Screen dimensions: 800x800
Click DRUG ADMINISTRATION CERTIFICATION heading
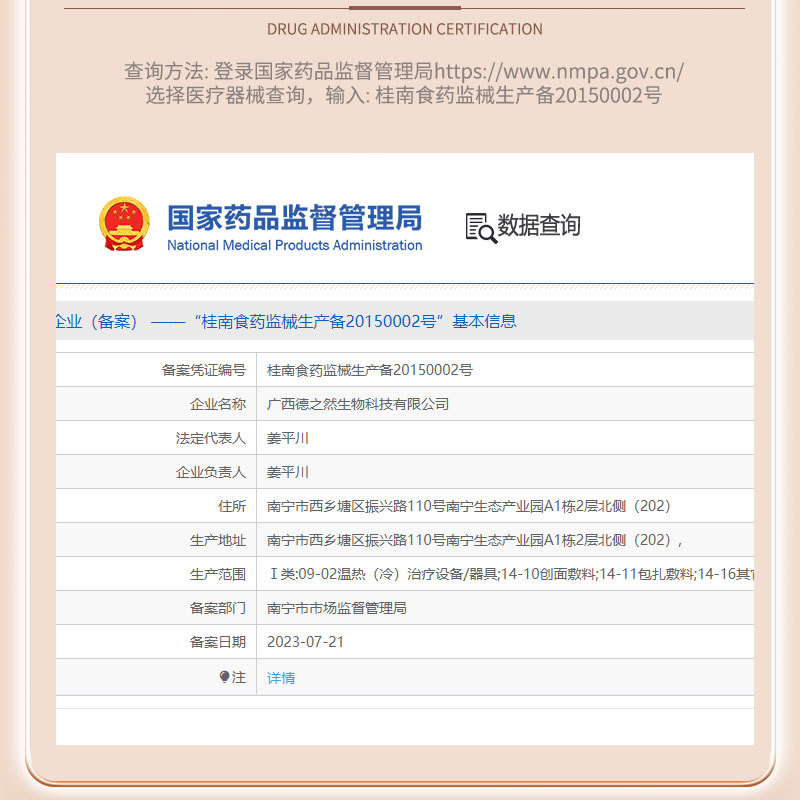405,29
